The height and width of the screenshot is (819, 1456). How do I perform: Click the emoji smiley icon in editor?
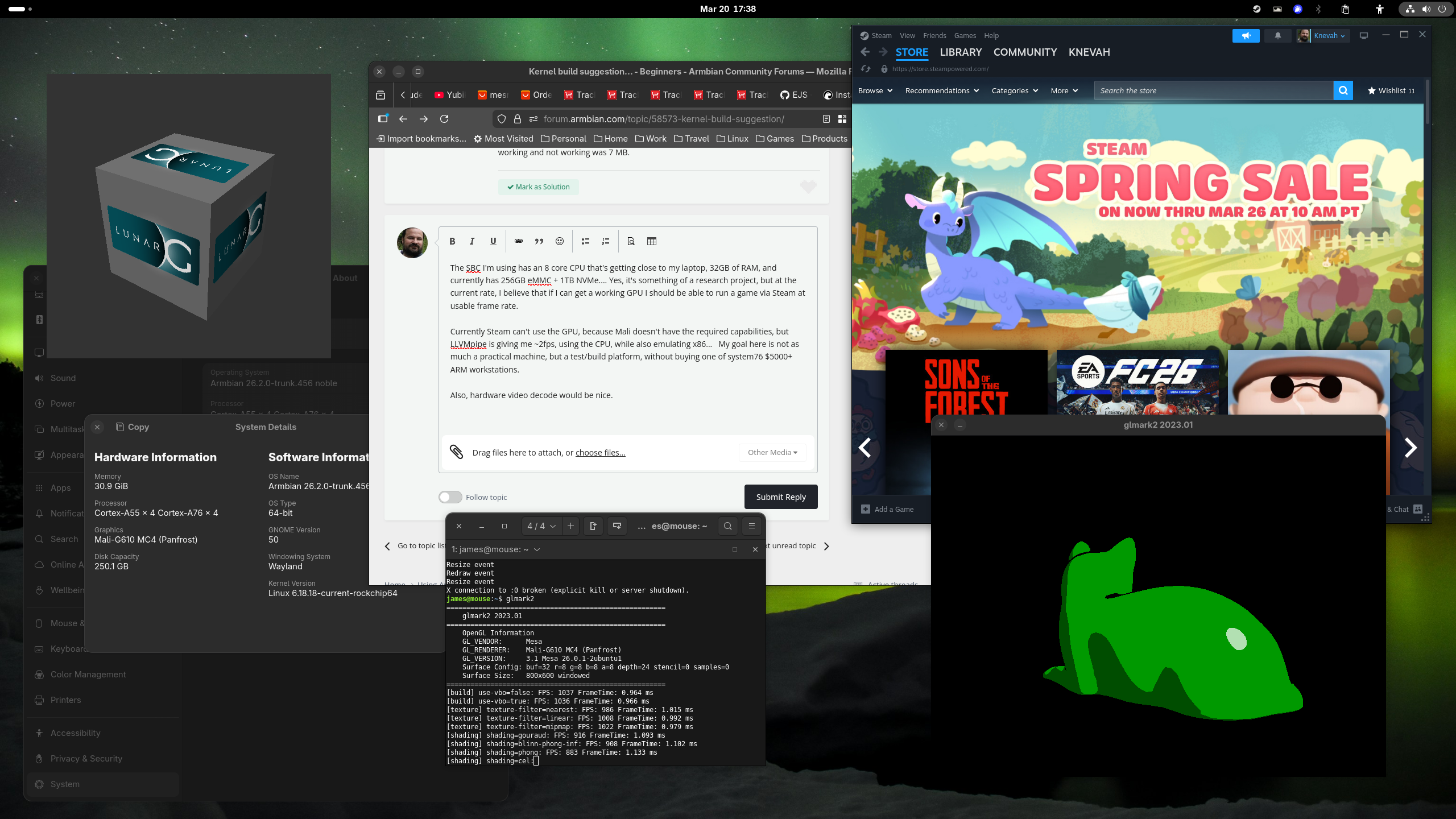tap(560, 241)
